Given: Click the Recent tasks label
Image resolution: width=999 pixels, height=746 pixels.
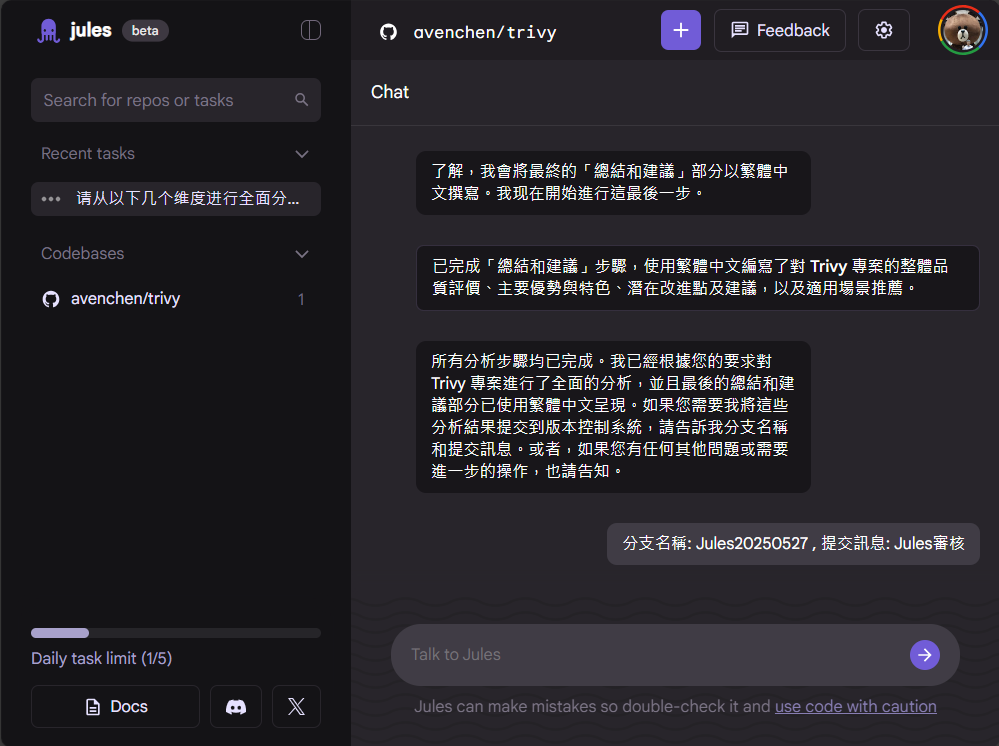Looking at the screenshot, I should (x=88, y=154).
